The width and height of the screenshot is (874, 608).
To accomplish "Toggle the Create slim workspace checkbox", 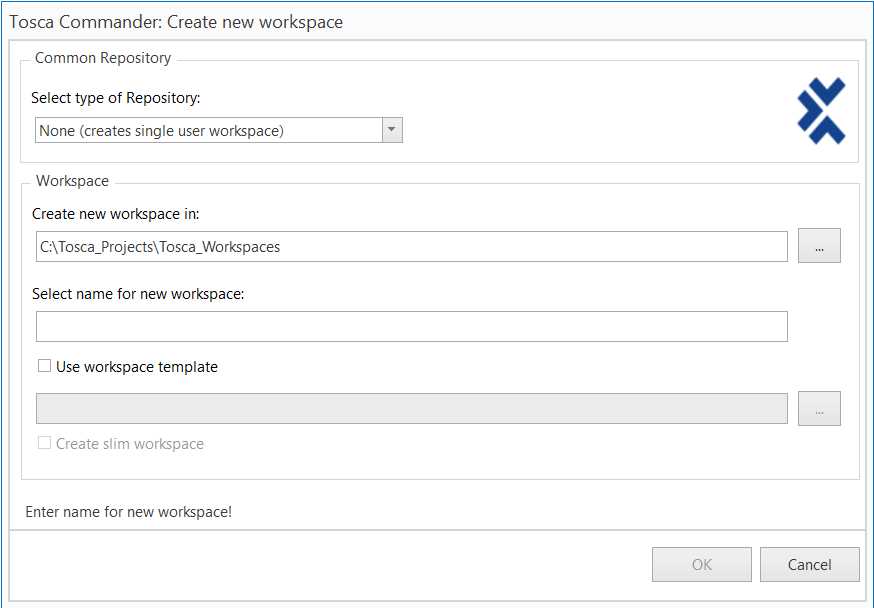I will (x=44, y=443).
